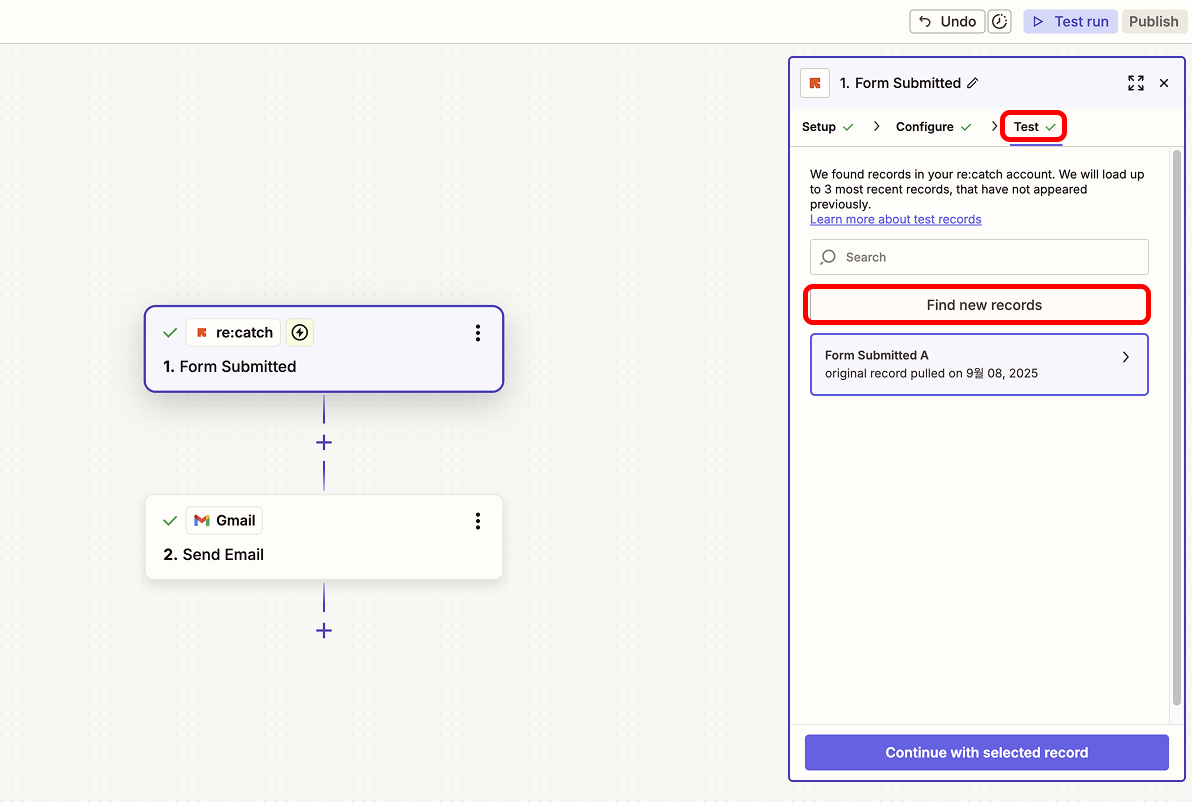The image size is (1192, 802).
Task: Expand the side panel to full screen
Action: coord(1135,83)
